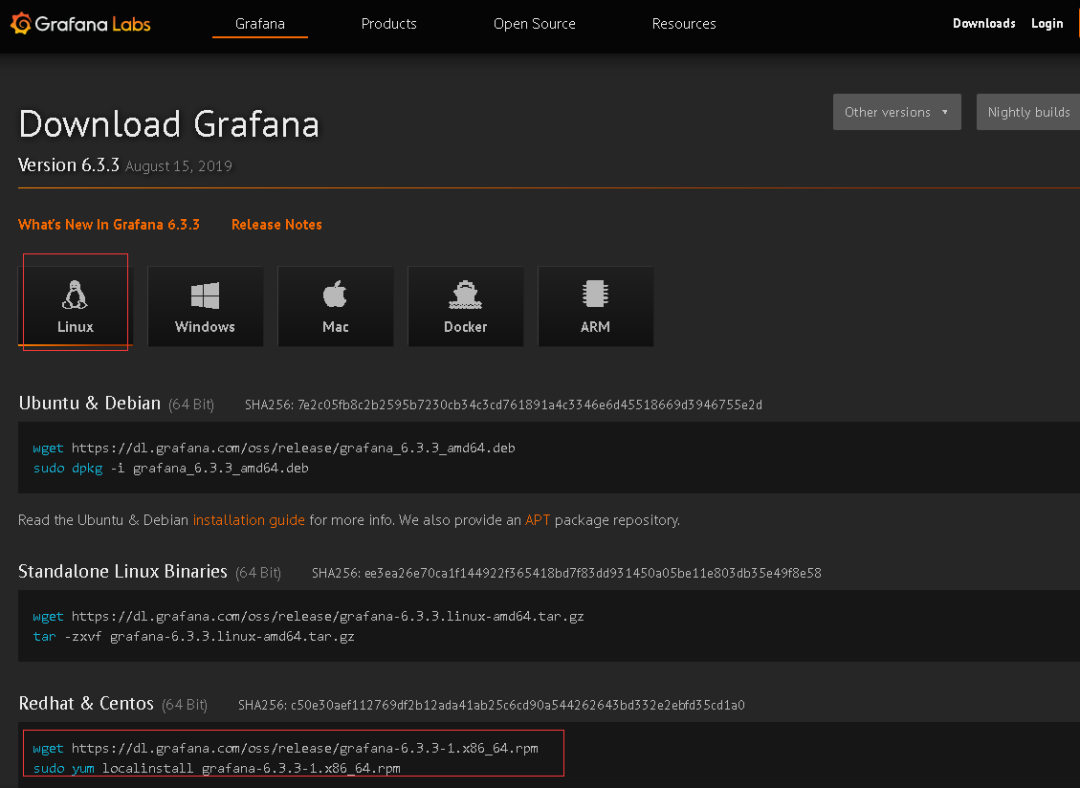Select the ARM chip icon
This screenshot has width=1080, height=788.
pyautogui.click(x=595, y=294)
